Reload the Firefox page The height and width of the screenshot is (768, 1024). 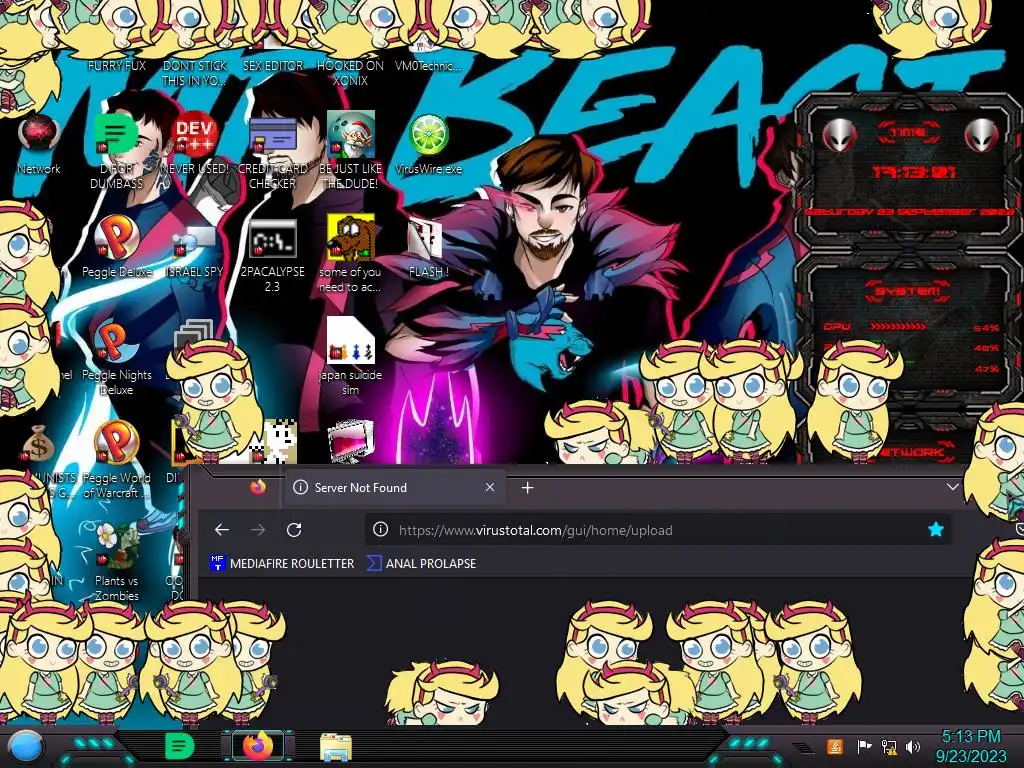pos(294,530)
